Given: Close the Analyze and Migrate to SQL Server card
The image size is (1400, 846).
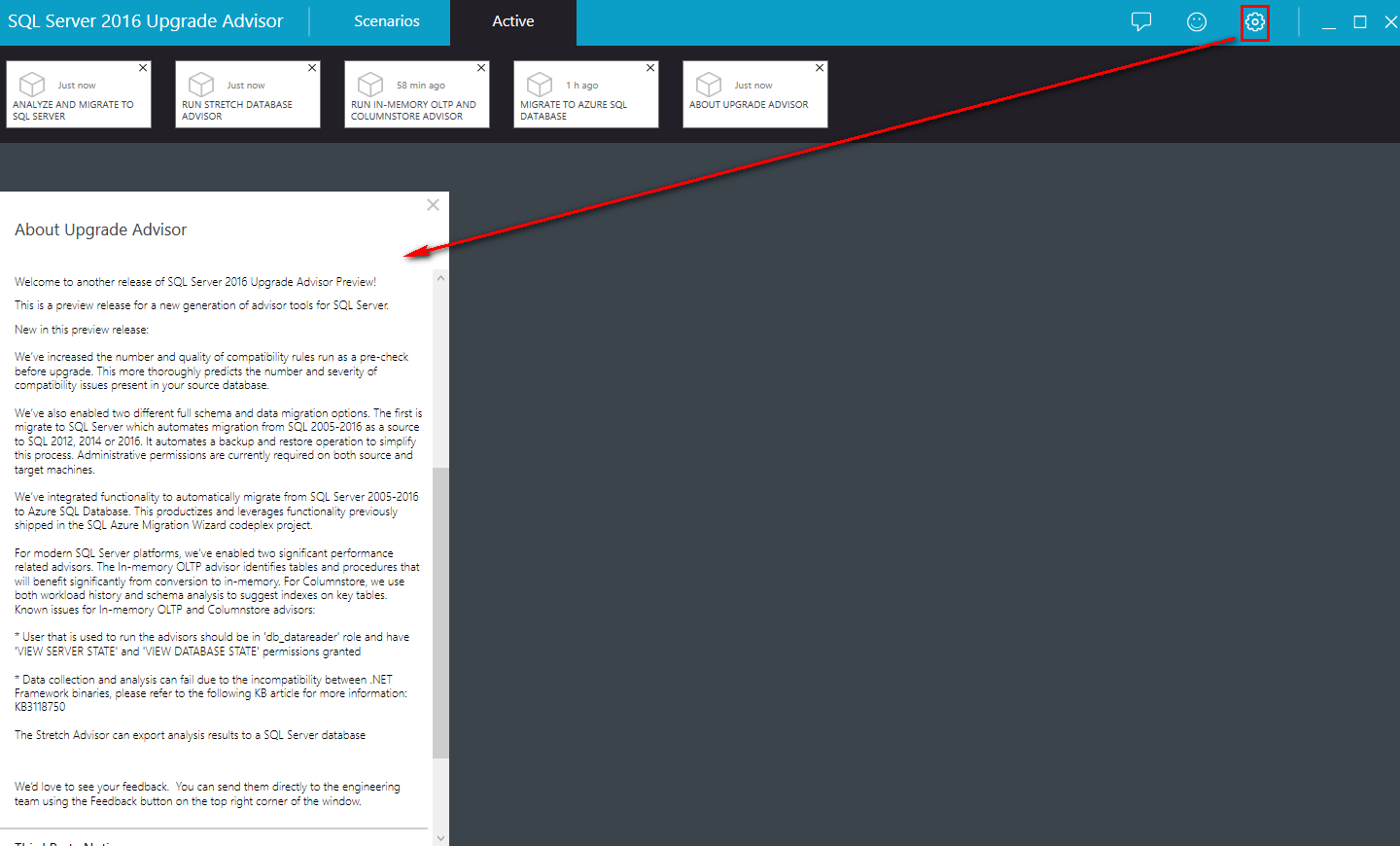Looking at the screenshot, I should [143, 68].
